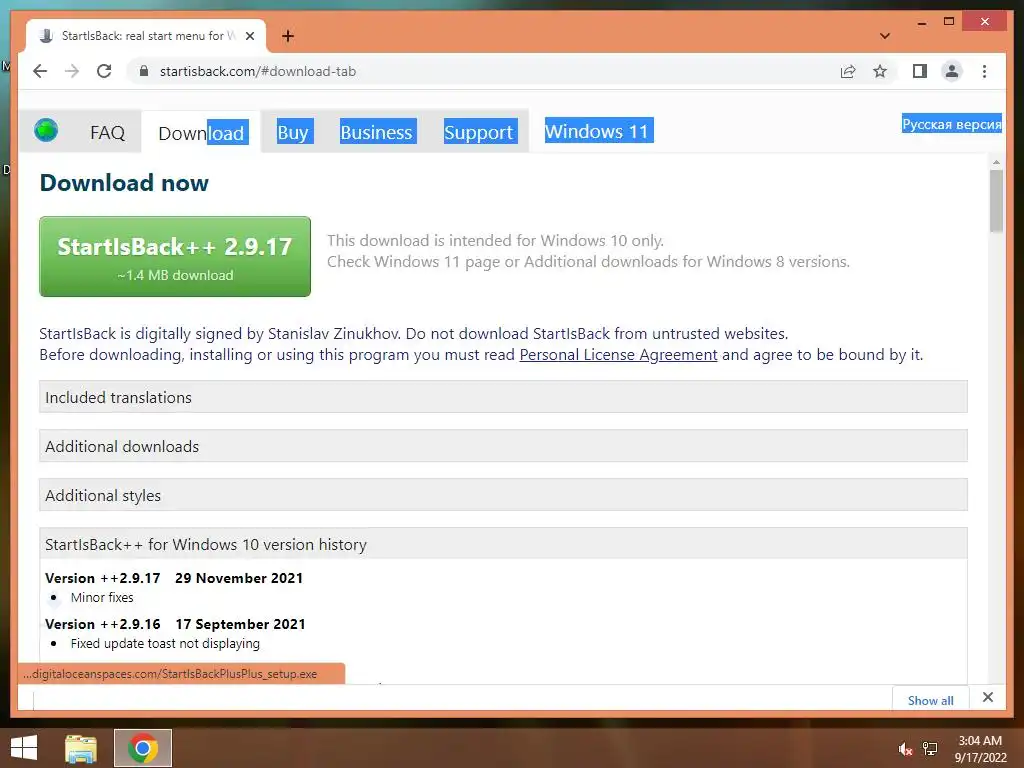Screen dimensions: 1024x768
Task: Open the taskbar clock and date
Action: [980, 749]
